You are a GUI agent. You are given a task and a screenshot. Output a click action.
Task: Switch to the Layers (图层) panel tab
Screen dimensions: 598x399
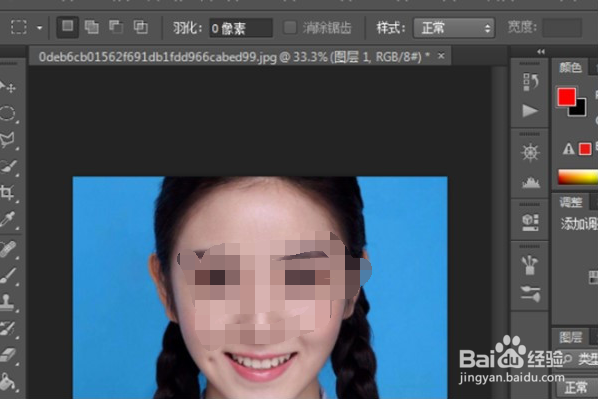pos(571,337)
